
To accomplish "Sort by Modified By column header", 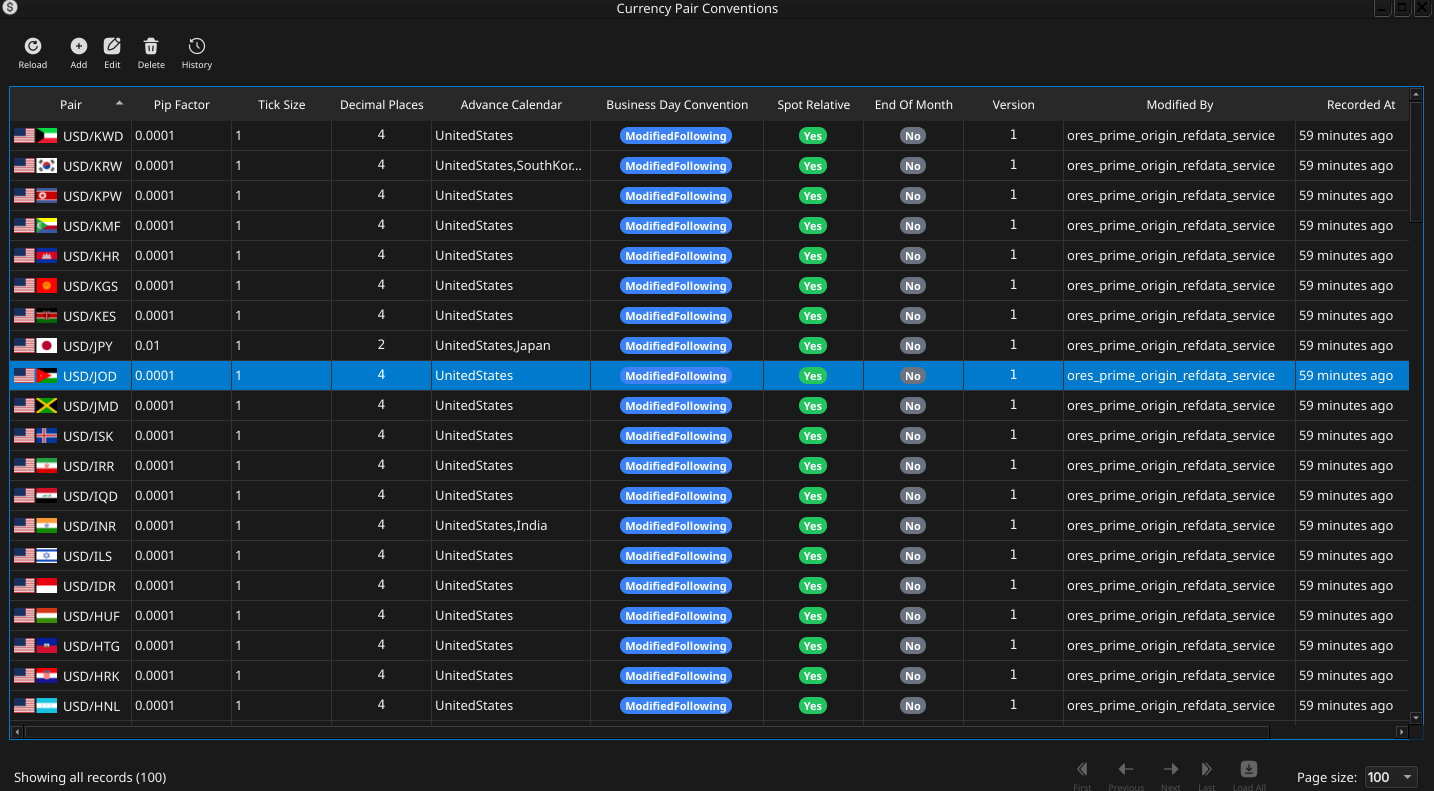I will pos(1180,105).
